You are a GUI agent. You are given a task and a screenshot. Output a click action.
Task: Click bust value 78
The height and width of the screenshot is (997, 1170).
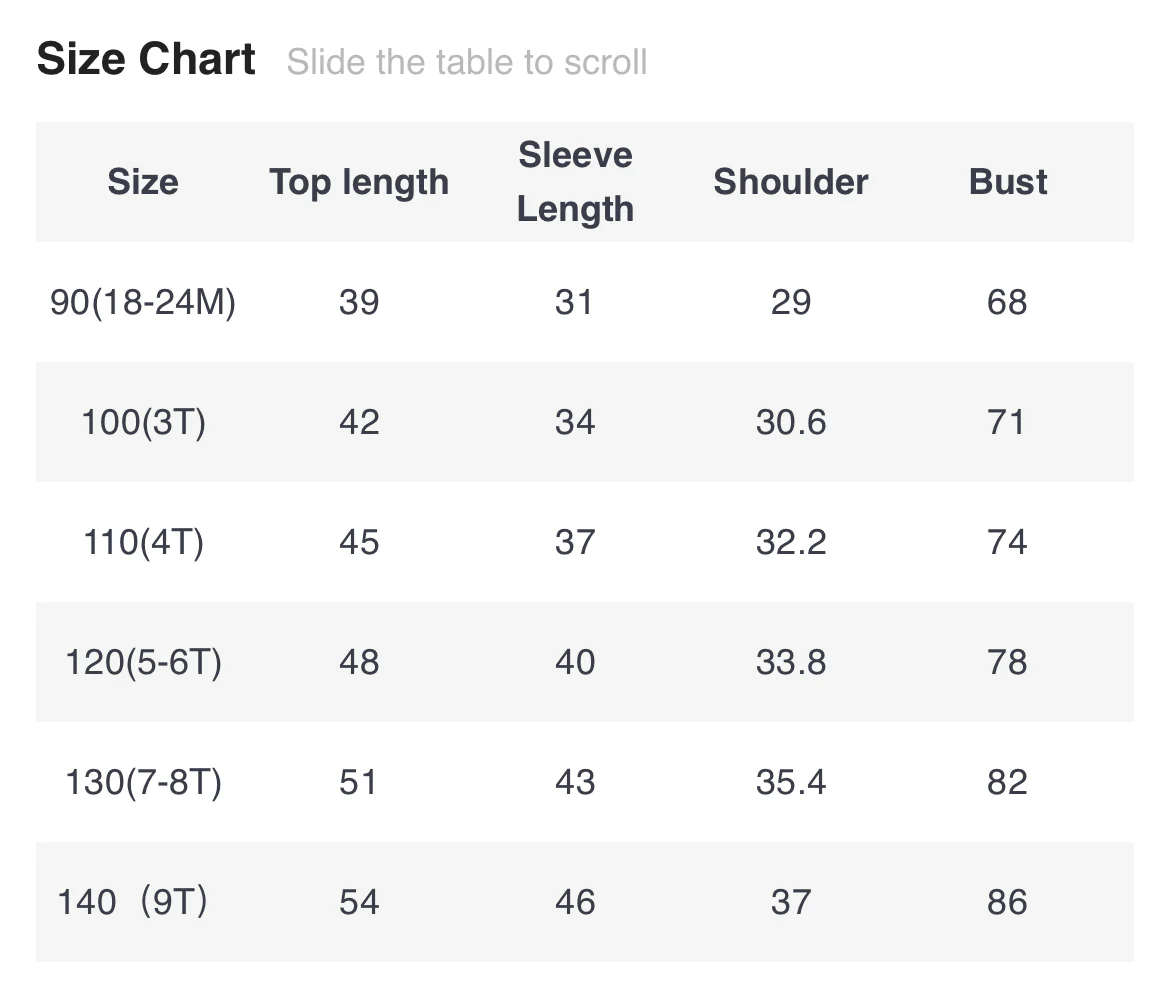tap(1007, 662)
